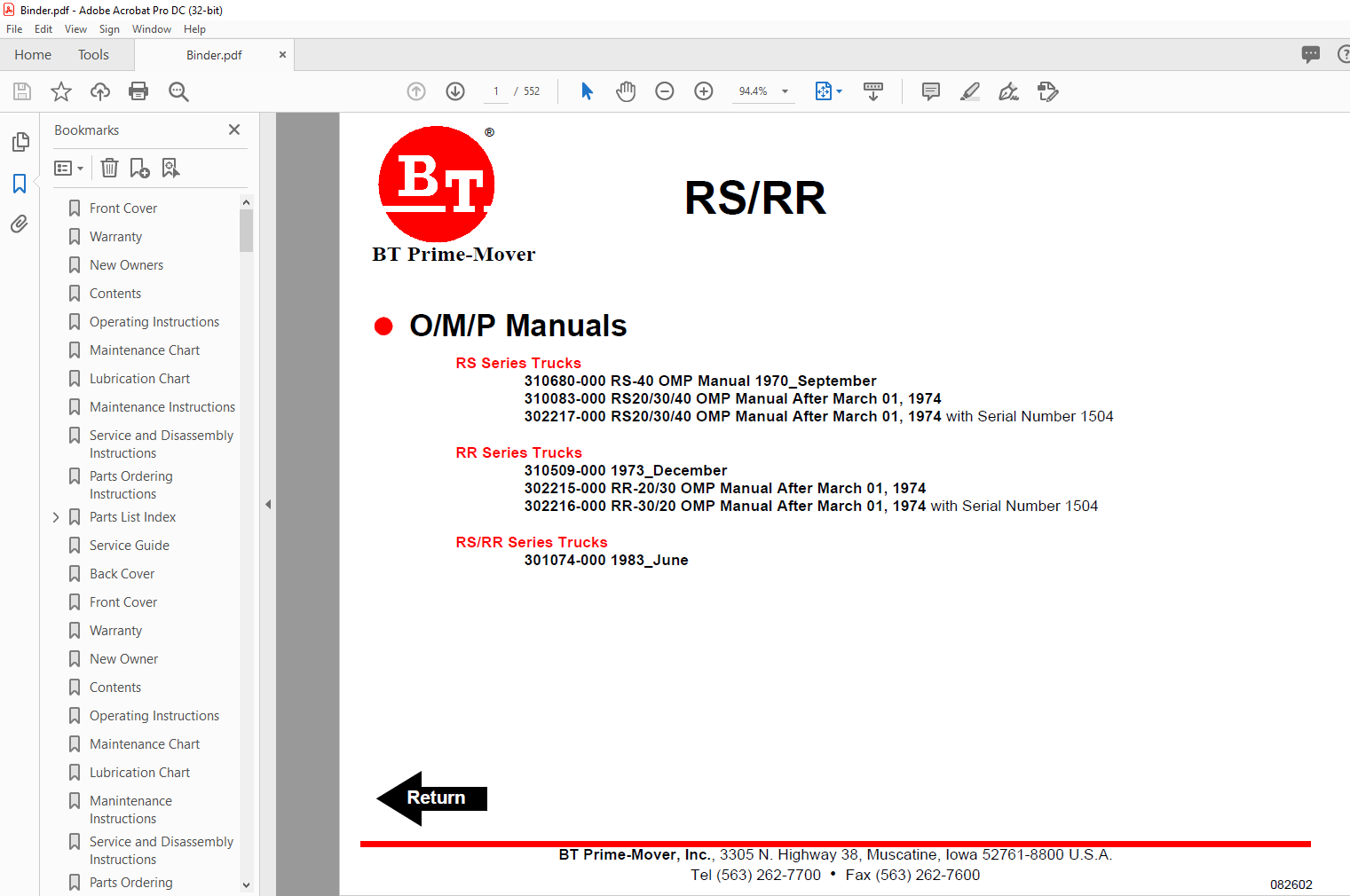Select the New Owner bookmark
The height and width of the screenshot is (896, 1350).
124,659
